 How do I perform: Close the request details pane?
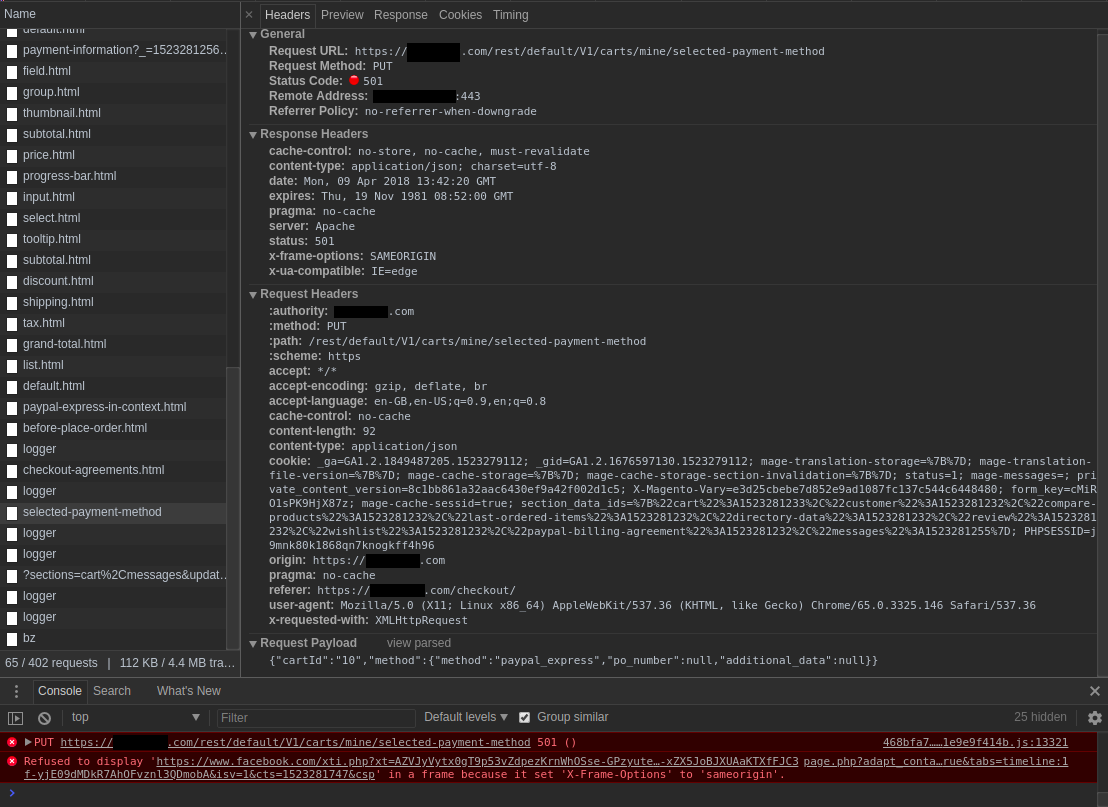pyautogui.click(x=249, y=15)
